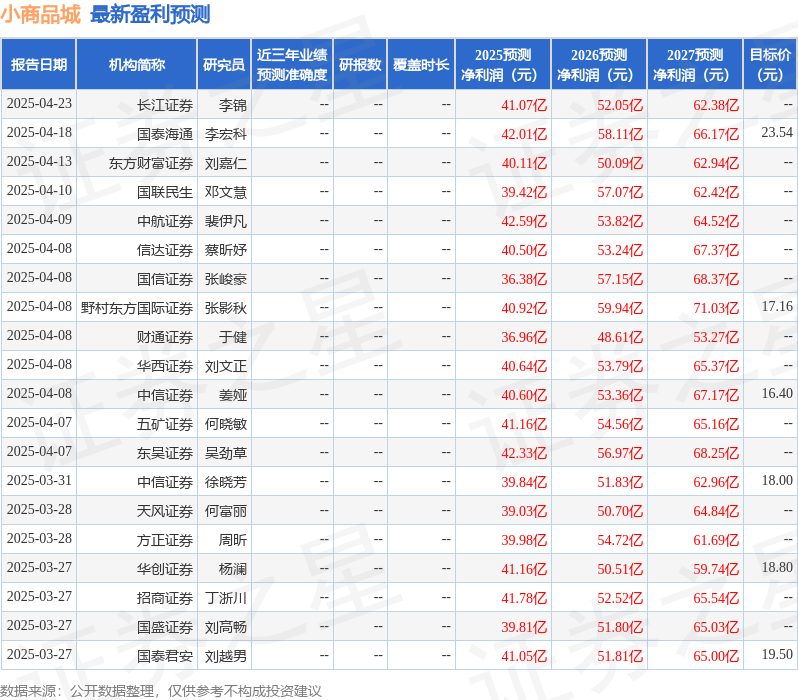This screenshot has width=798, height=700.
Task: Click target price 18.00
Action: tap(777, 481)
